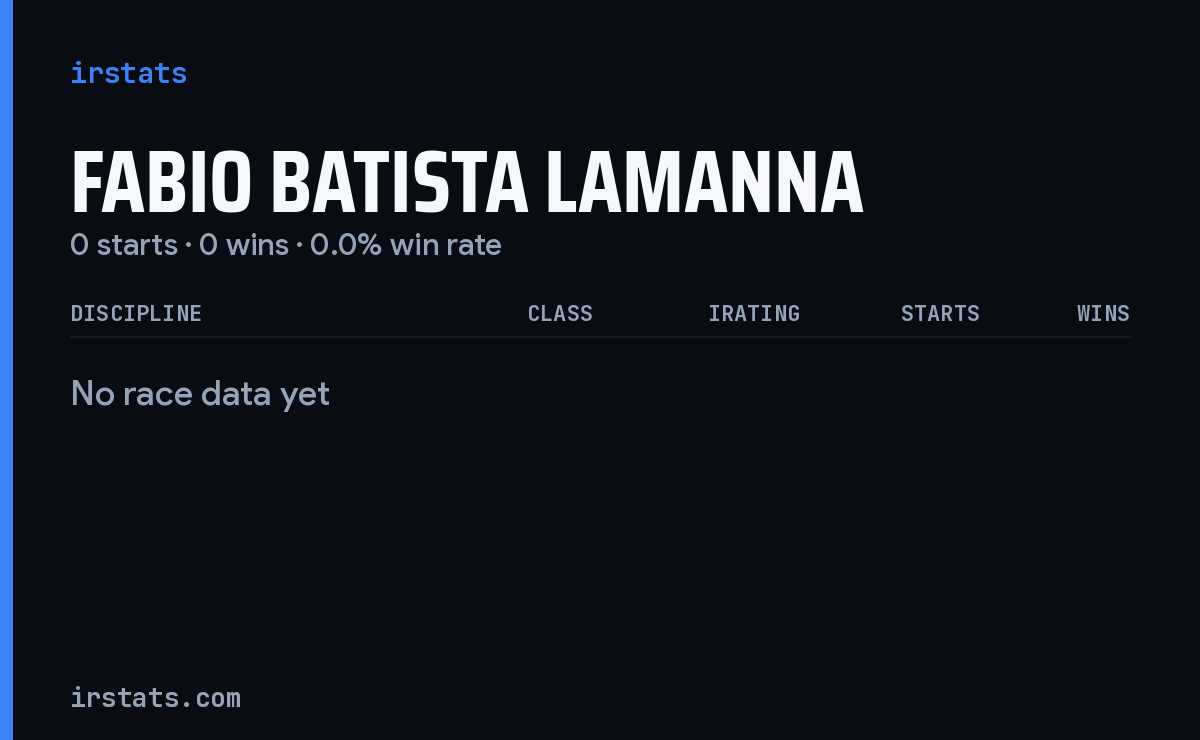Image resolution: width=1200 pixels, height=740 pixels.
Task: Select the word LAMANNA in heading
Action: point(705,183)
